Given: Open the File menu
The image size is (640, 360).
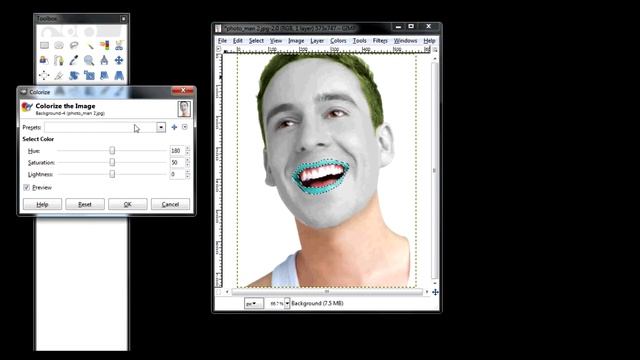Looking at the screenshot, I should [x=222, y=41].
